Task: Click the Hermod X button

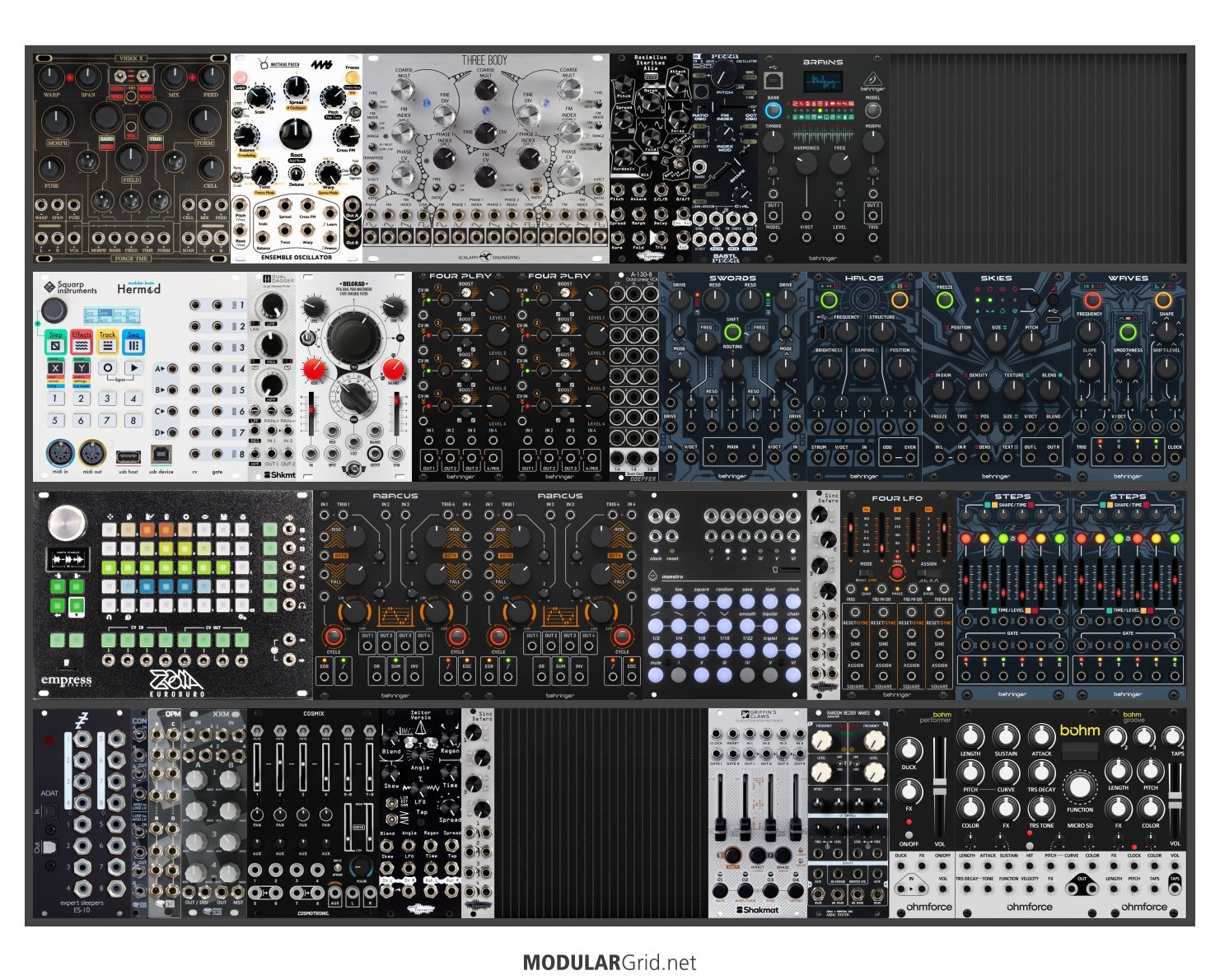Action: pos(55,368)
